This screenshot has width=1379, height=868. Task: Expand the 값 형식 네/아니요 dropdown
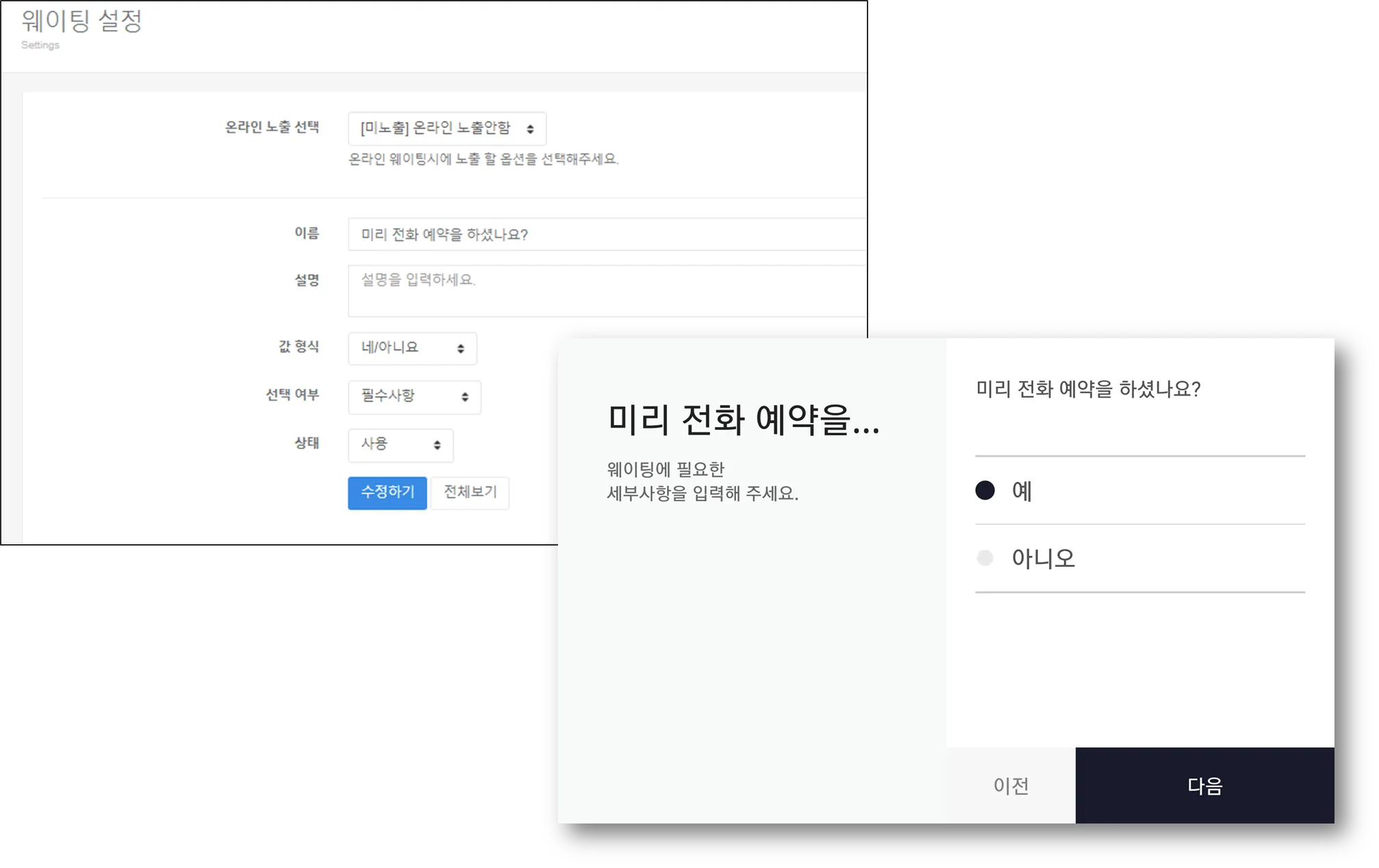click(412, 348)
